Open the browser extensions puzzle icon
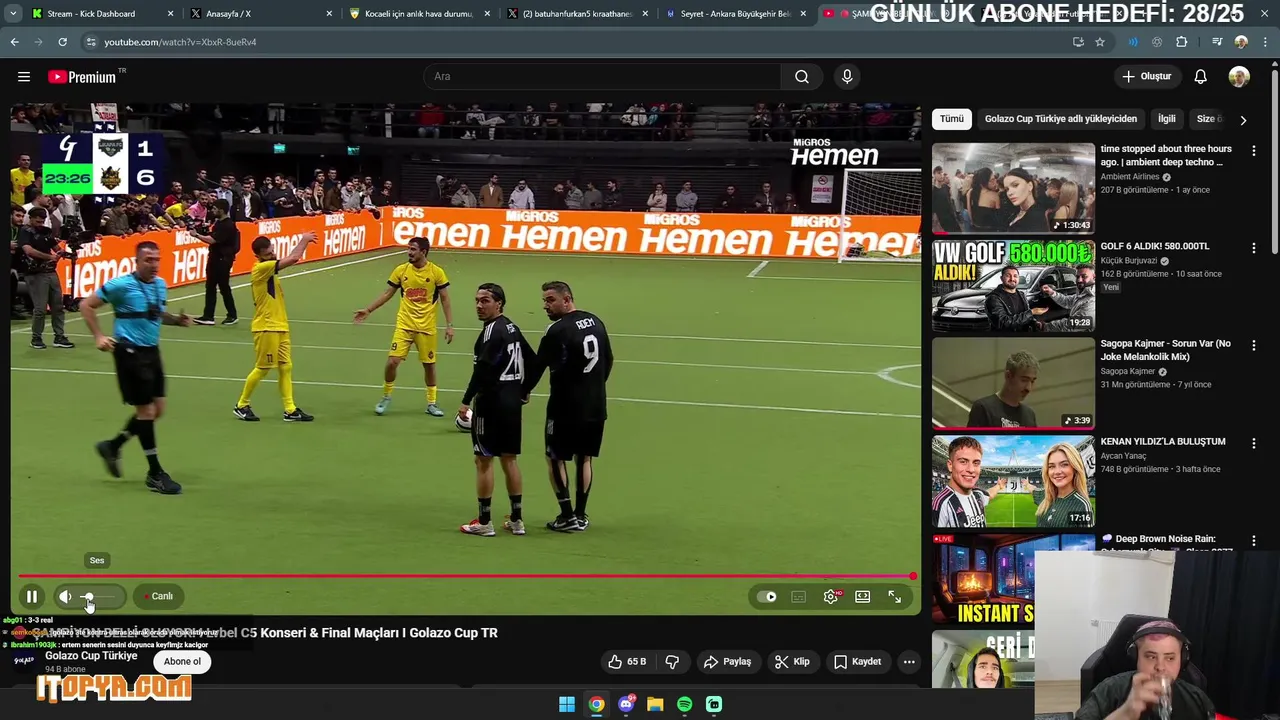The height and width of the screenshot is (720, 1280). click(1181, 42)
